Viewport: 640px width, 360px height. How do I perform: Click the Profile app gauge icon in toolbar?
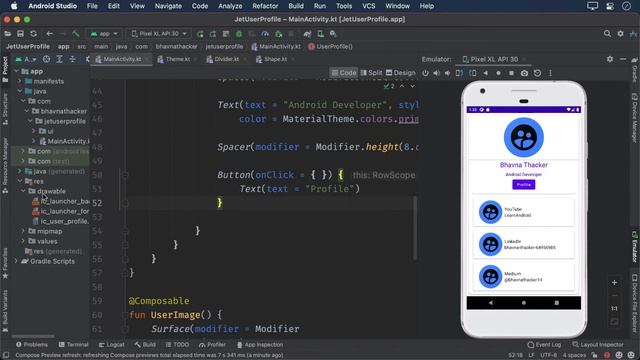(265, 34)
